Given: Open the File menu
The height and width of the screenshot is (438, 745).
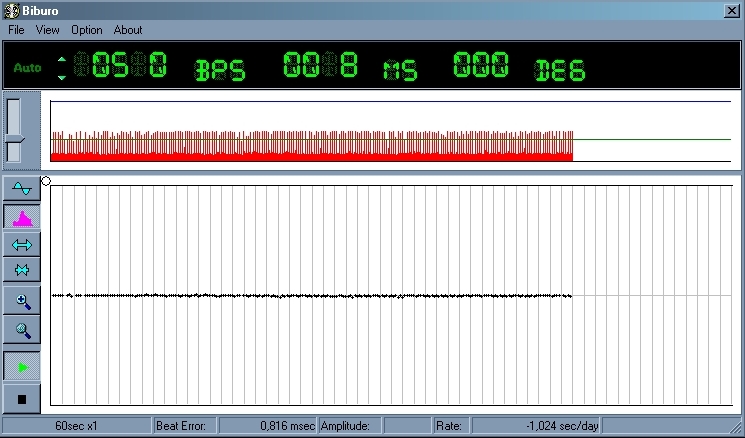Looking at the screenshot, I should coord(16,30).
